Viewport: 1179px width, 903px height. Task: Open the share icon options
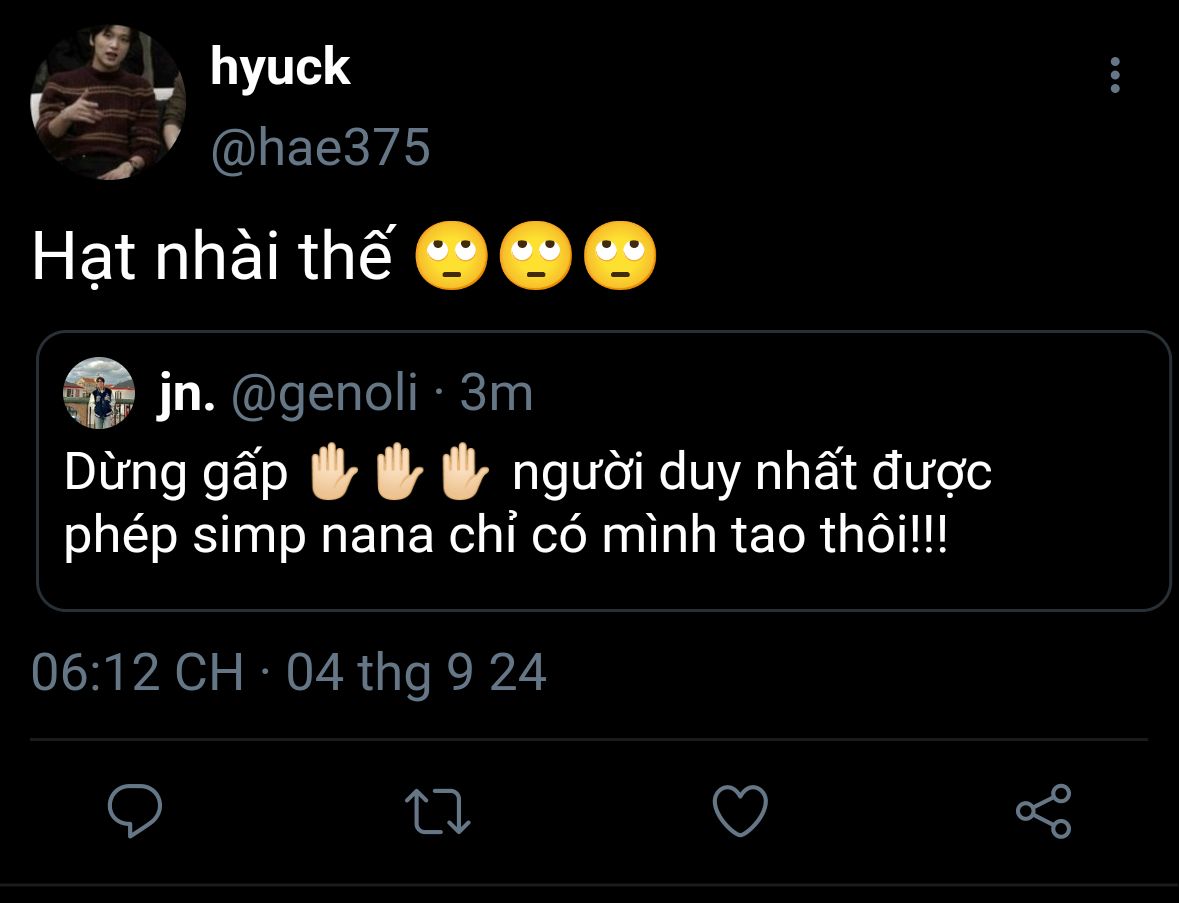pos(1043,810)
